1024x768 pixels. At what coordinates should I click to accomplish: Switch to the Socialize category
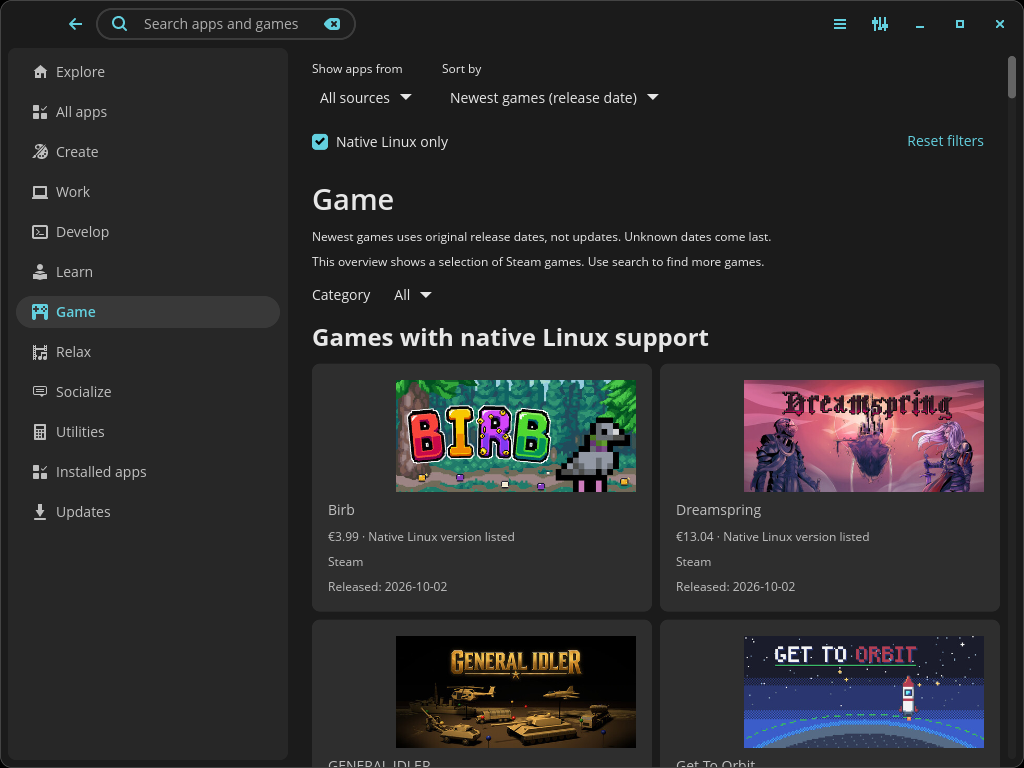point(148,392)
